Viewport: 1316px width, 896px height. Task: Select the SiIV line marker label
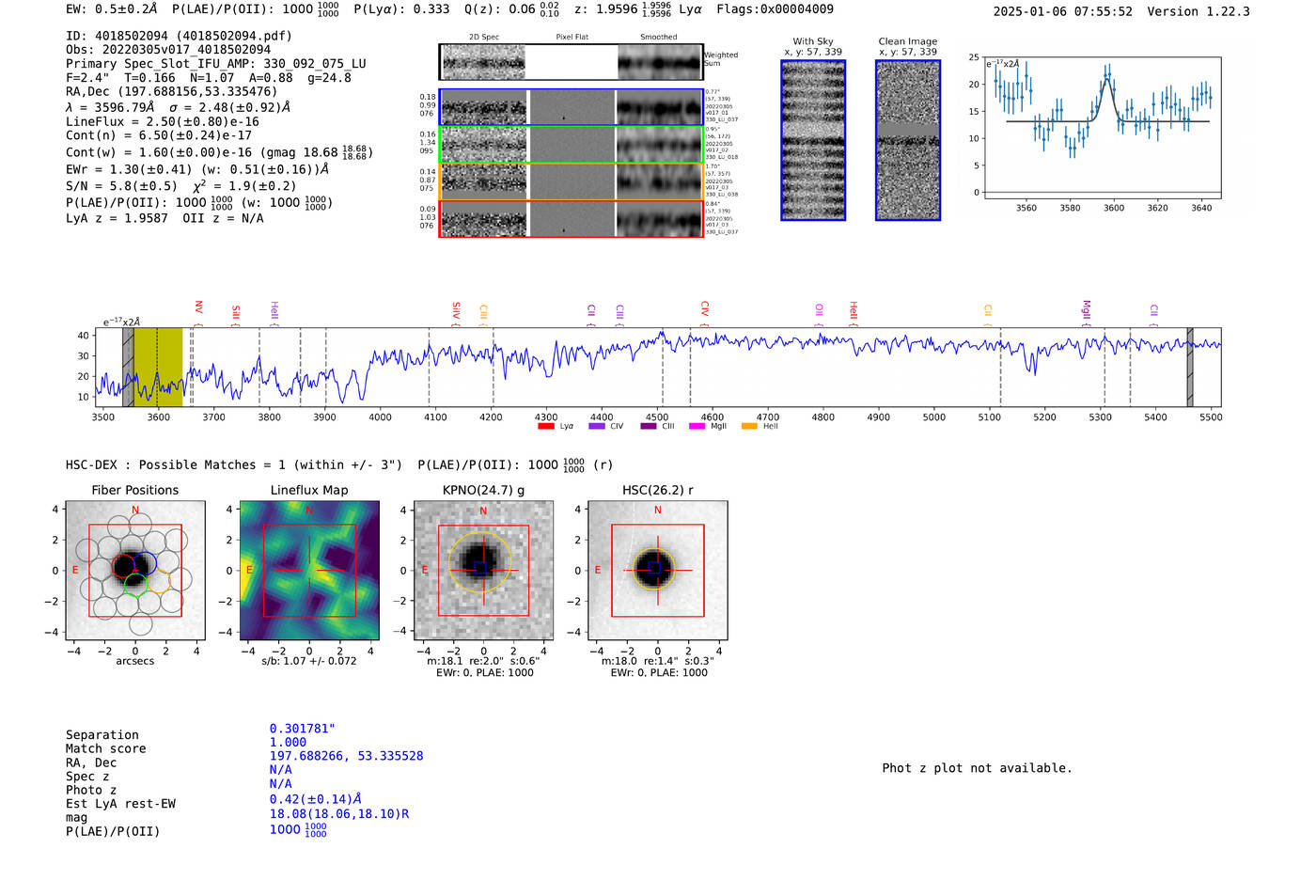[x=457, y=309]
